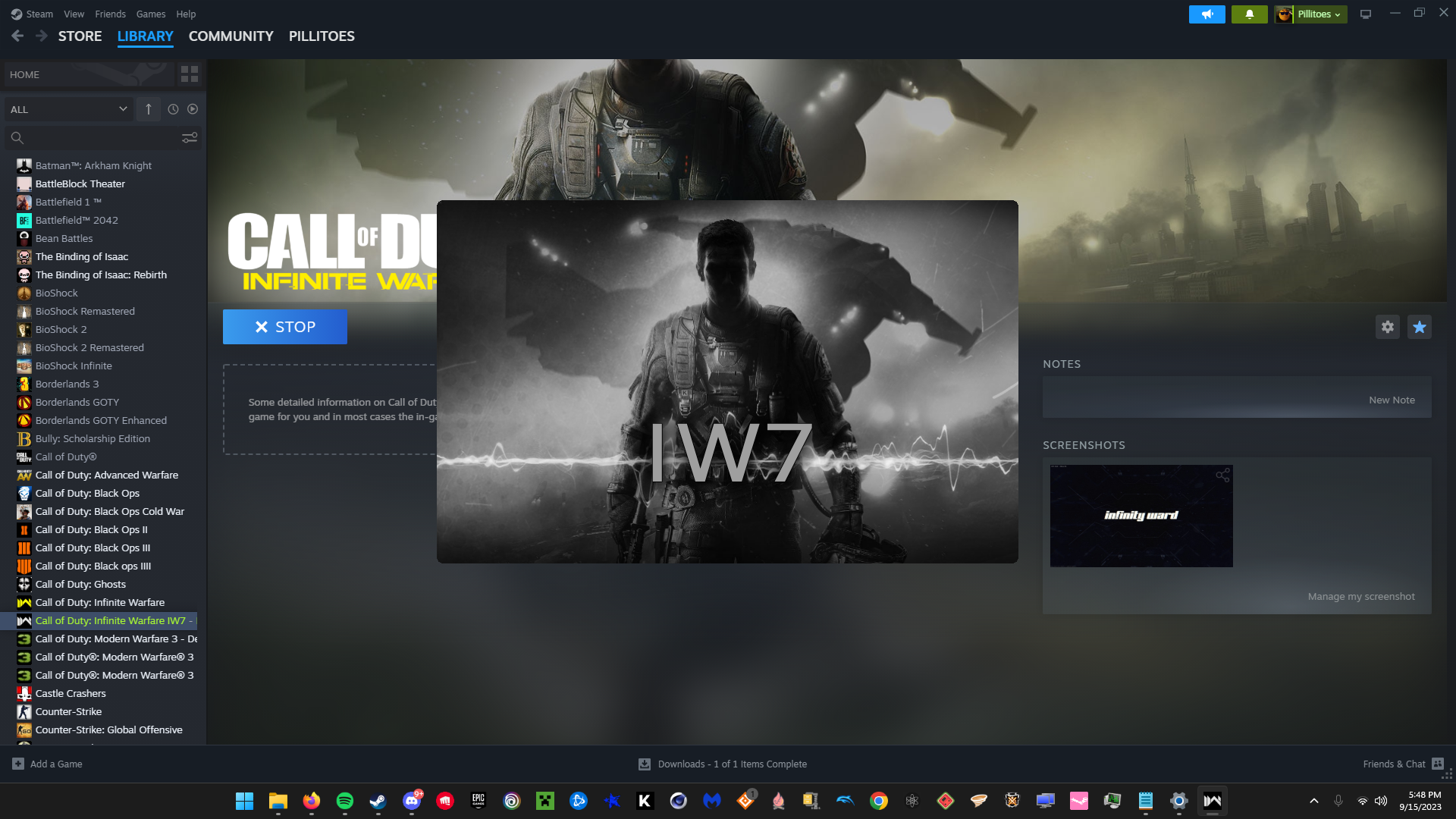Image resolution: width=1456 pixels, height=819 pixels.
Task: Click the sort ascending arrow button
Action: [x=149, y=109]
